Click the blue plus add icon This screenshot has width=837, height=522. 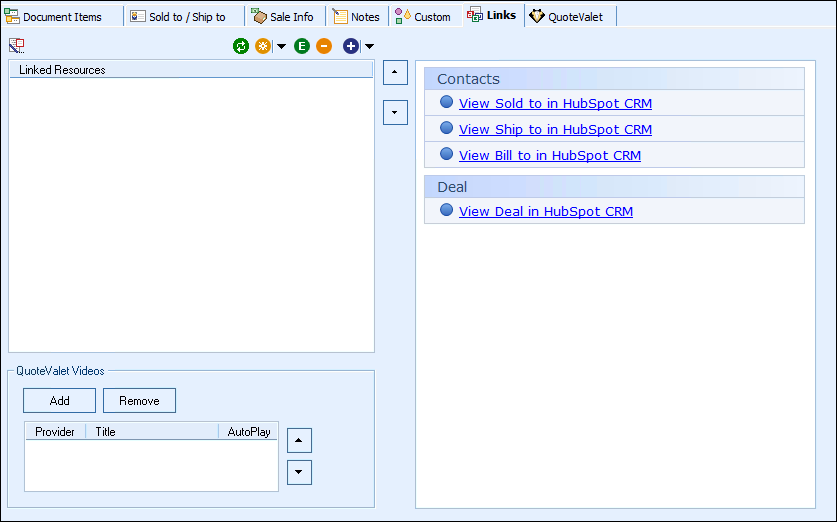point(351,46)
